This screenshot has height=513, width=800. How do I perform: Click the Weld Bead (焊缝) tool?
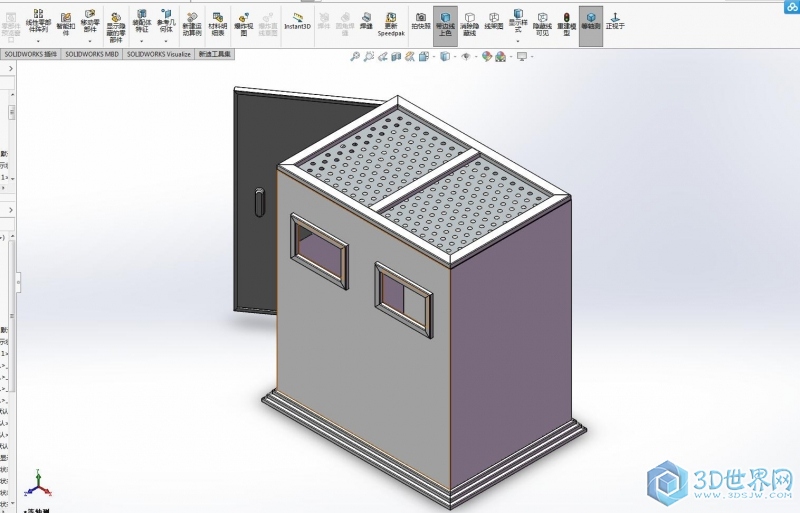(366, 21)
